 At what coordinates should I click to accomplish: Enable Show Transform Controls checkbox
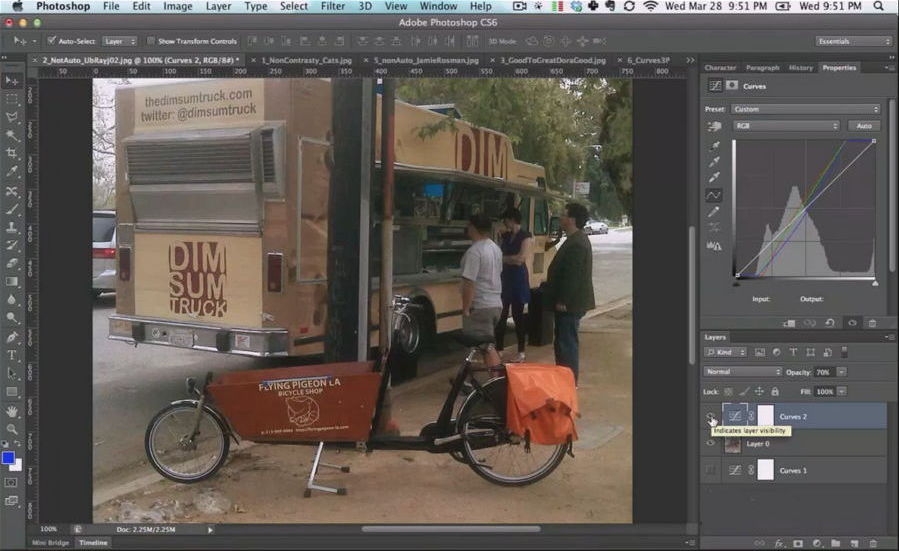point(151,41)
